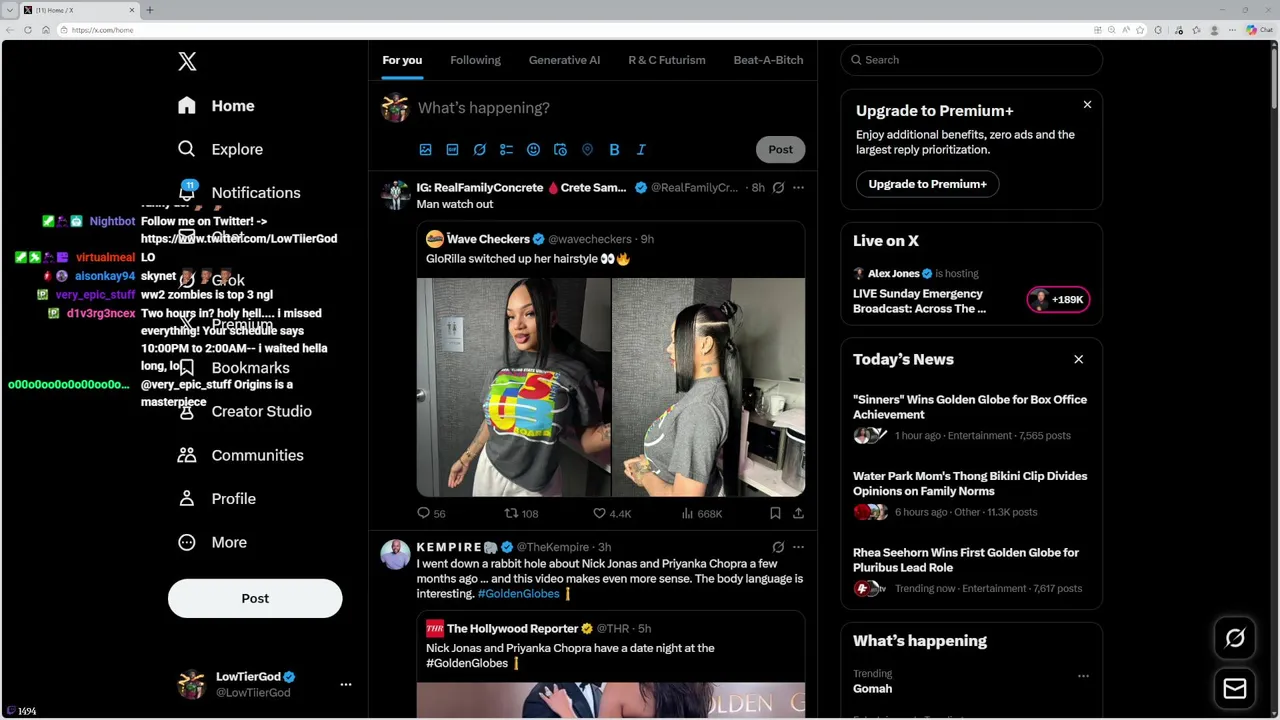
Task: Click the Search field
Action: (x=971, y=60)
